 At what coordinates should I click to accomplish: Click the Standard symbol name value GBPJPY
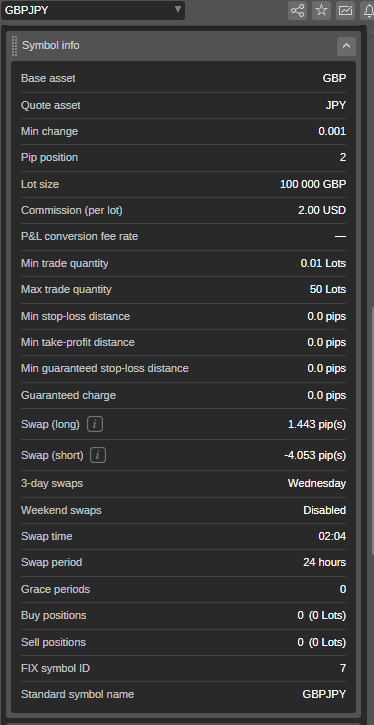pyautogui.click(x=324, y=694)
